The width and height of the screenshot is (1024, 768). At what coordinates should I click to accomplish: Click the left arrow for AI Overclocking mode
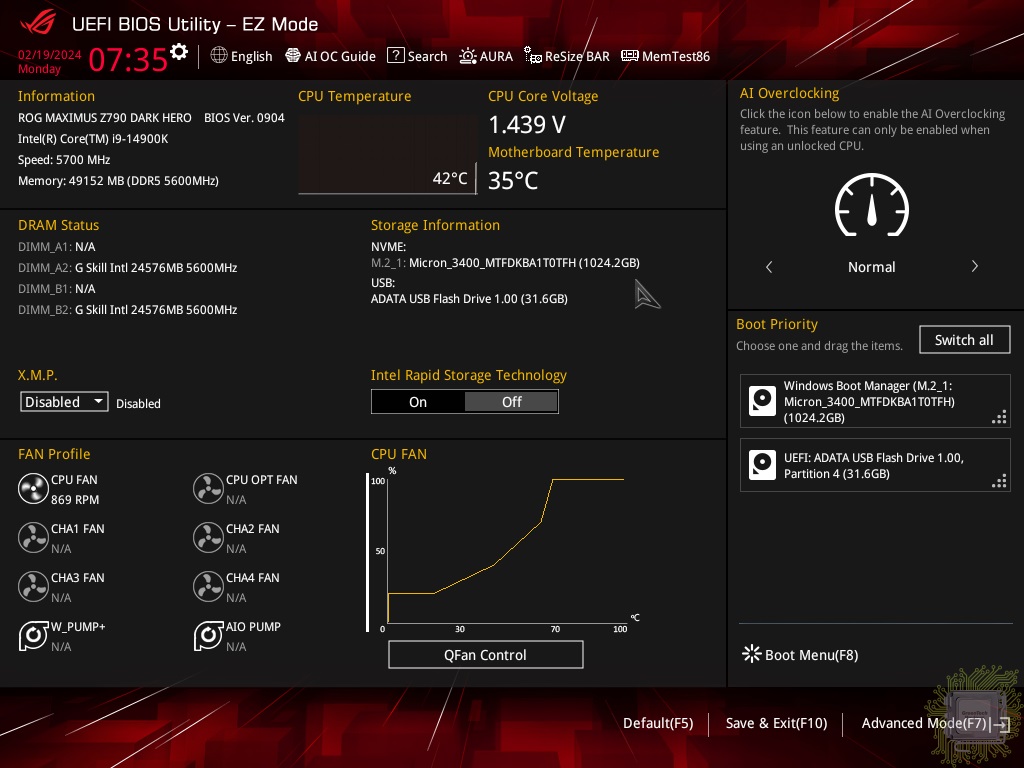(769, 267)
